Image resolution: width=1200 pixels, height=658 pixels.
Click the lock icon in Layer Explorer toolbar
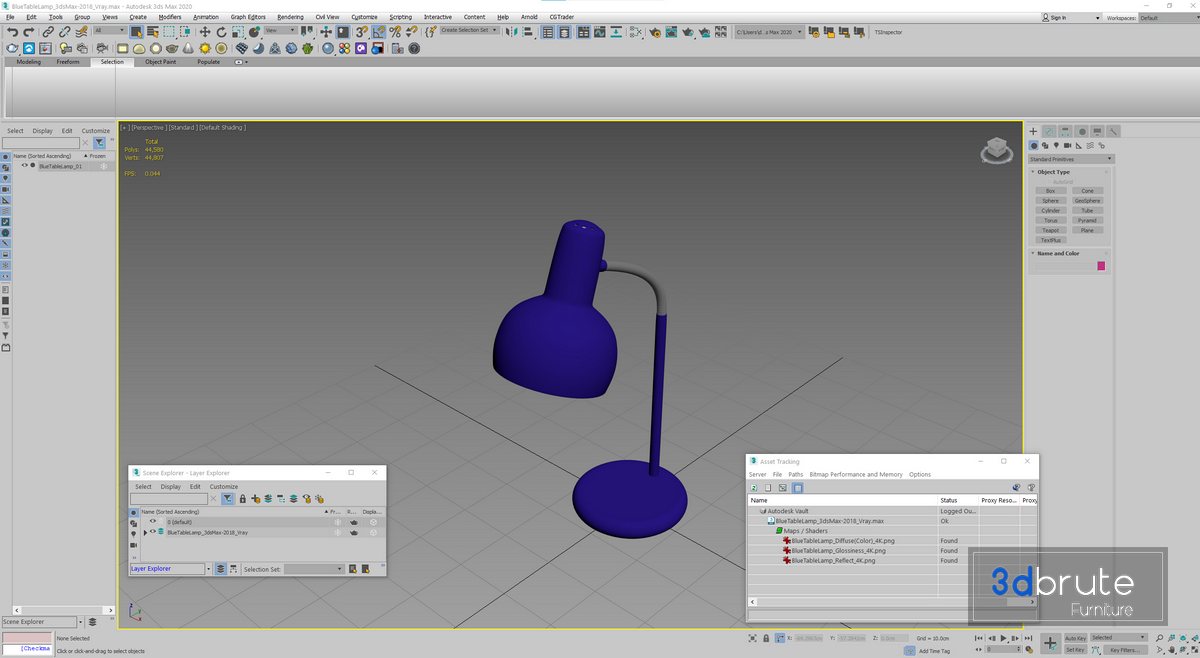click(x=242, y=498)
